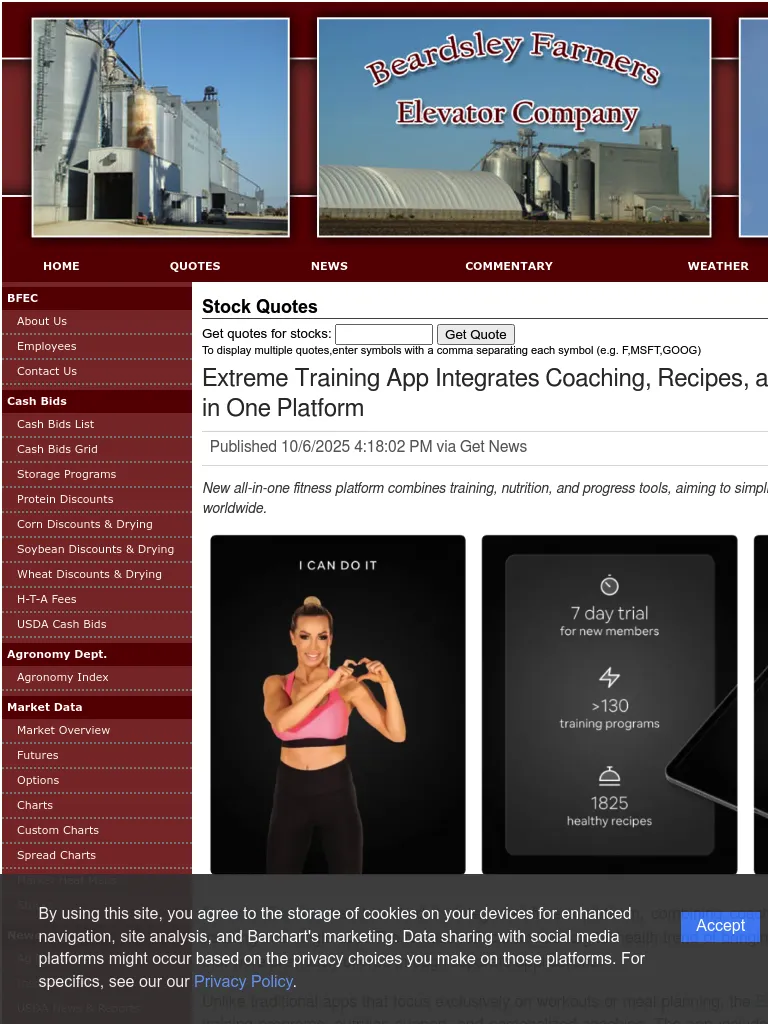The image size is (768, 1024).
Task: Open the QUOTES navigation menu
Action: pyautogui.click(x=195, y=266)
